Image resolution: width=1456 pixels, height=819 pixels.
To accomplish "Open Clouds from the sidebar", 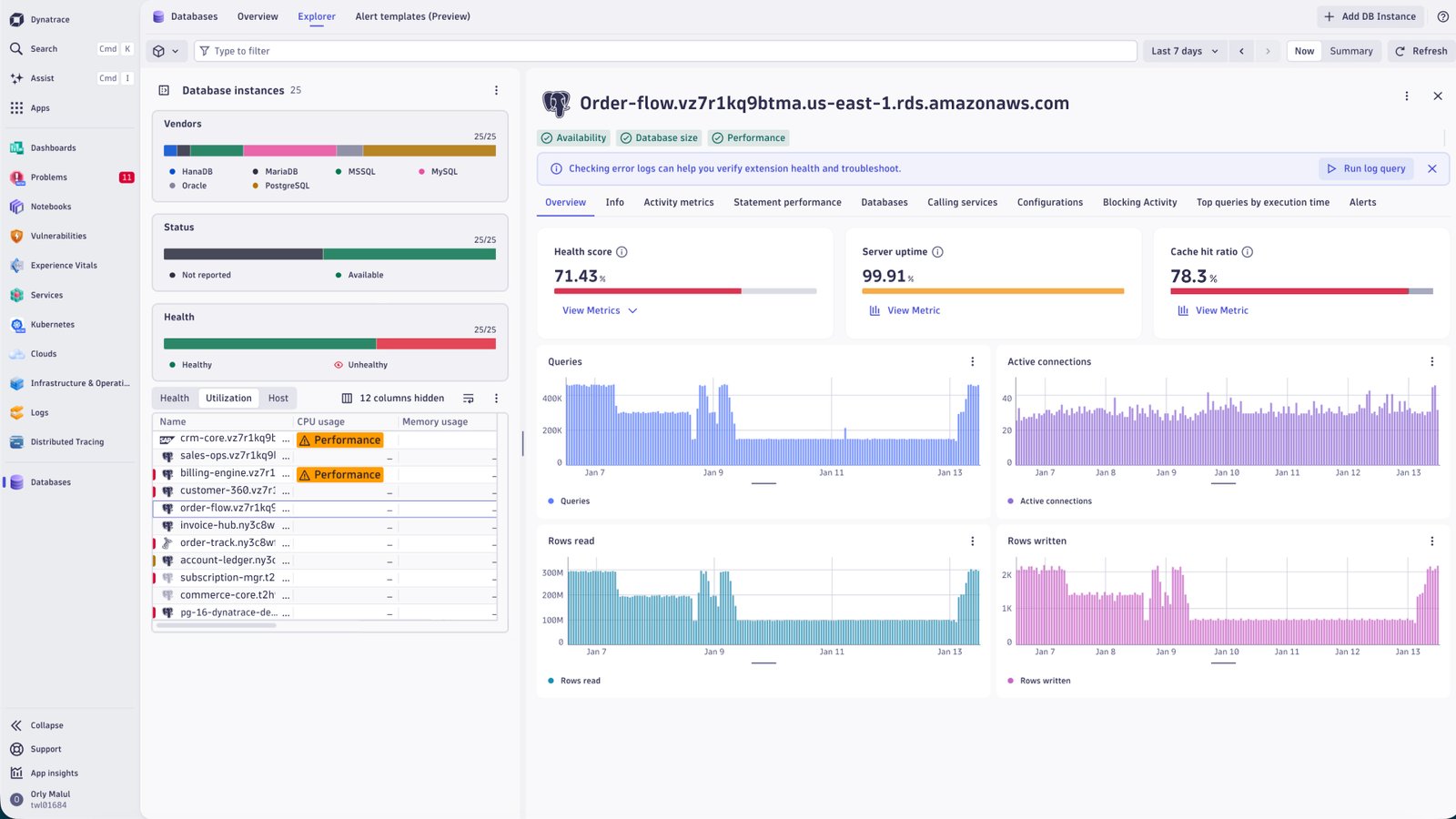I will click(44, 354).
